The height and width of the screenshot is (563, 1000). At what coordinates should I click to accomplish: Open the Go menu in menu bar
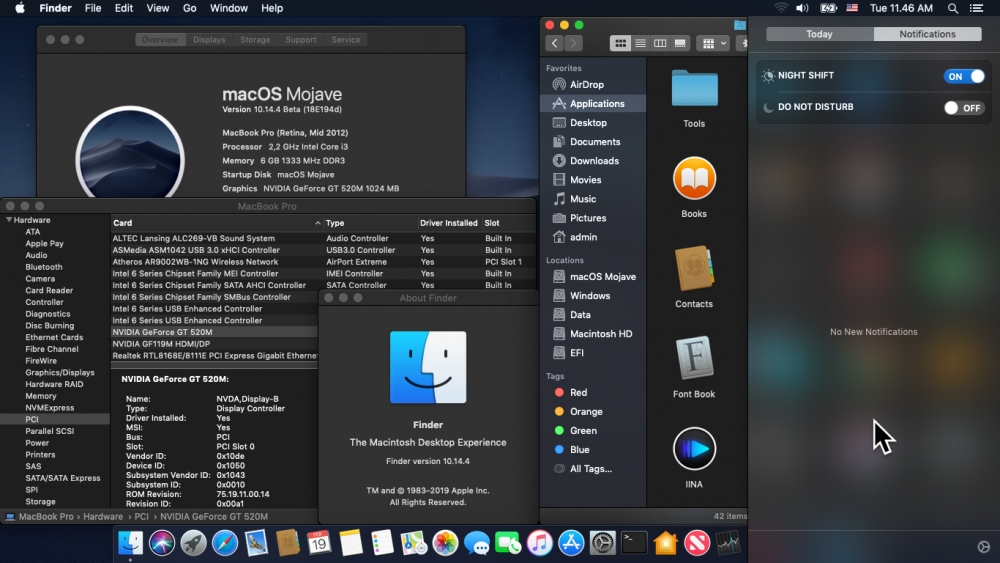pyautogui.click(x=189, y=8)
